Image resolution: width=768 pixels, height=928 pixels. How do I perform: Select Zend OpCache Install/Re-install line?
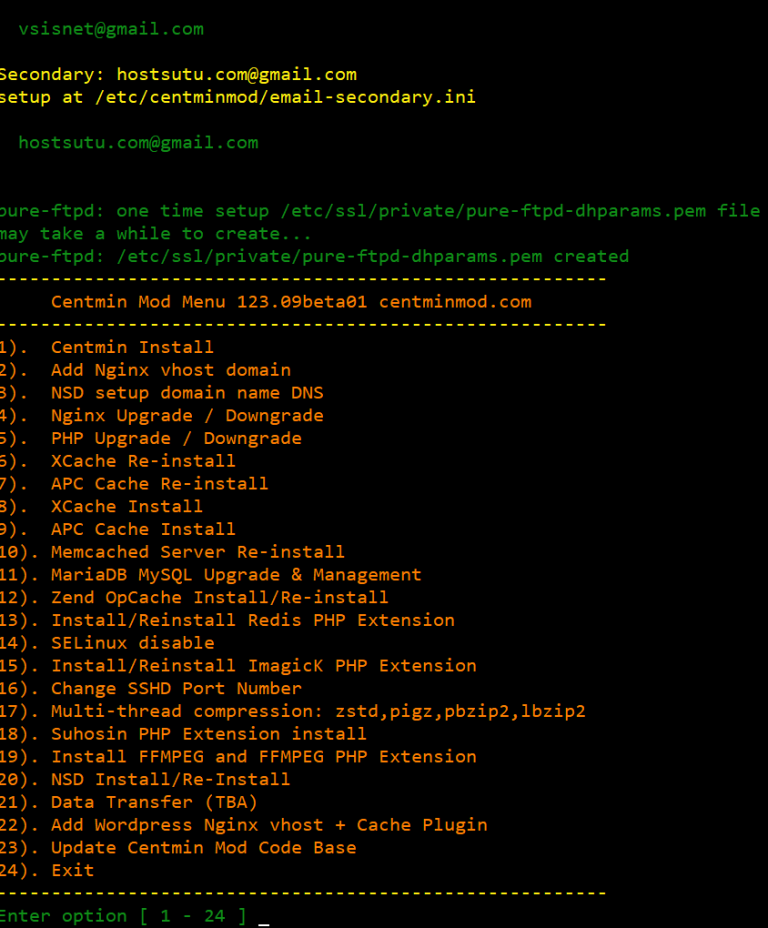pyautogui.click(x=220, y=598)
